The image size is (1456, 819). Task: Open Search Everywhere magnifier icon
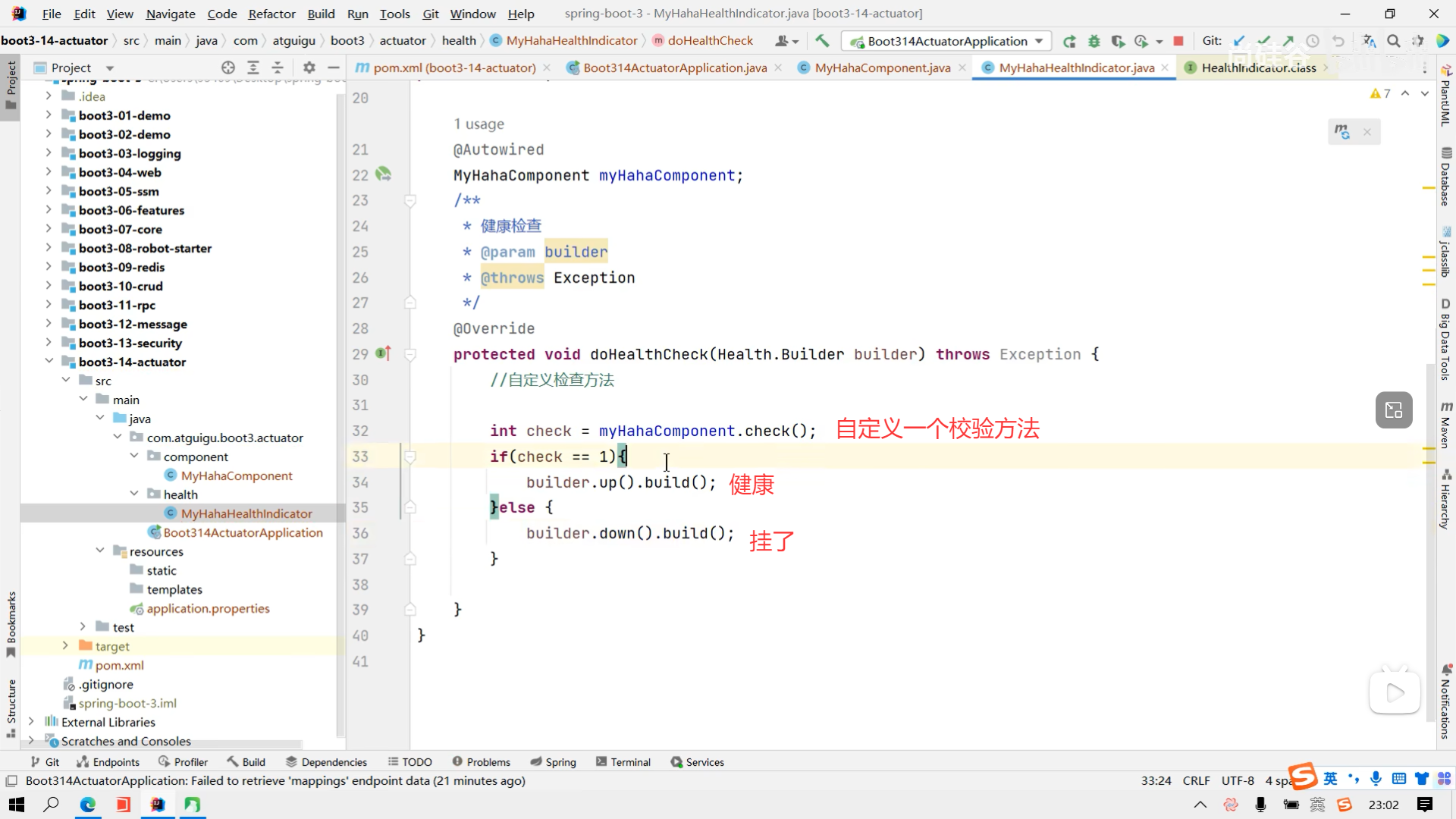pos(1394,41)
